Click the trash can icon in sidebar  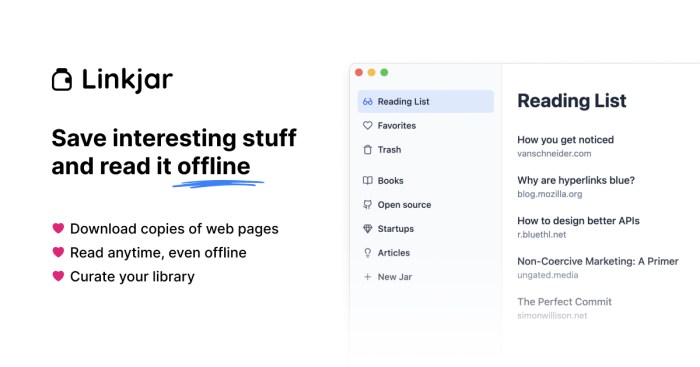point(367,150)
